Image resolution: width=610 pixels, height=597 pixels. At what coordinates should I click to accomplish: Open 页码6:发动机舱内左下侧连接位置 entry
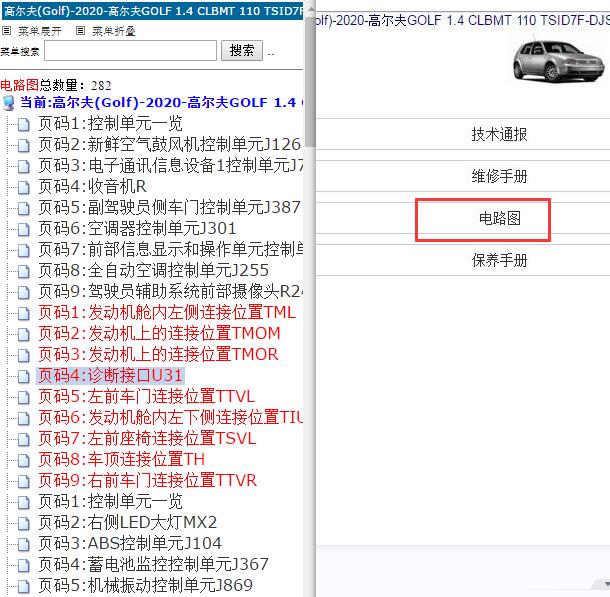click(x=170, y=418)
